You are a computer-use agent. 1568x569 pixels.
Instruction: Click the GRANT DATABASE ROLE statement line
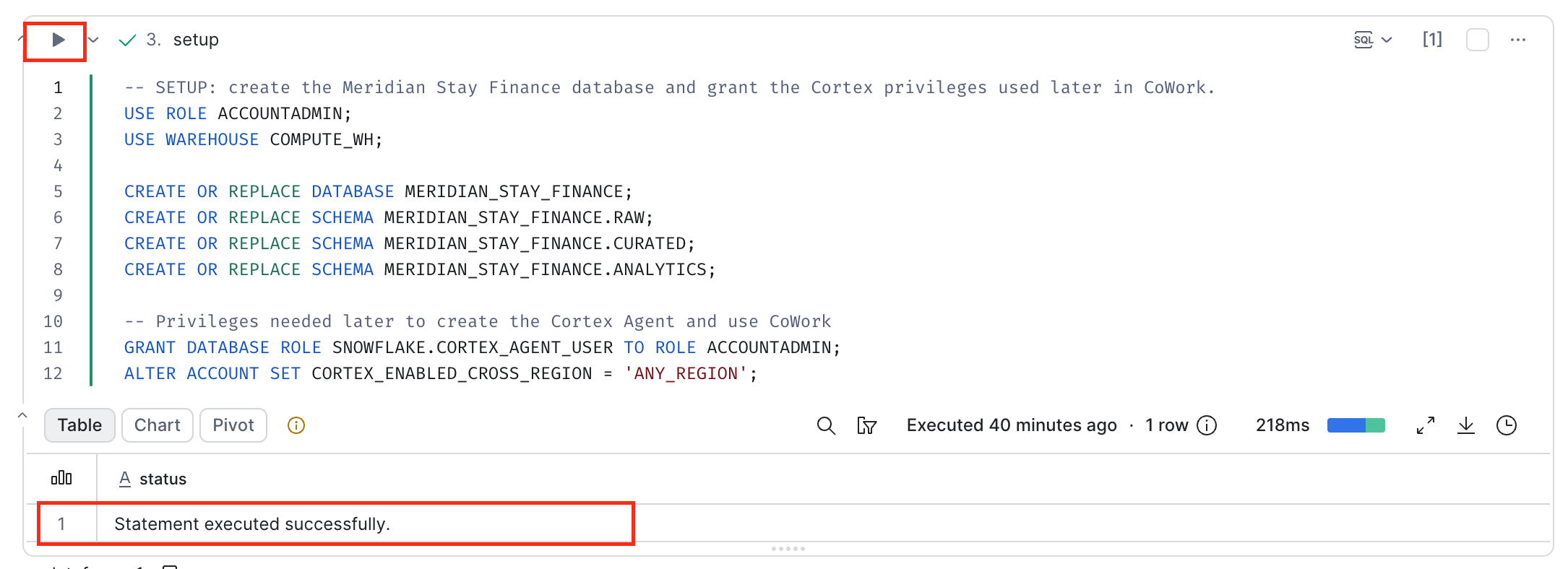click(482, 347)
